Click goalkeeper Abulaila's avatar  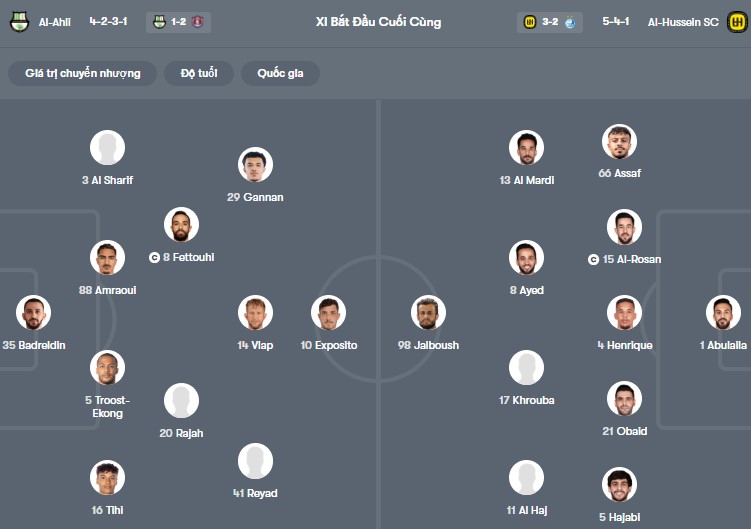point(723,313)
